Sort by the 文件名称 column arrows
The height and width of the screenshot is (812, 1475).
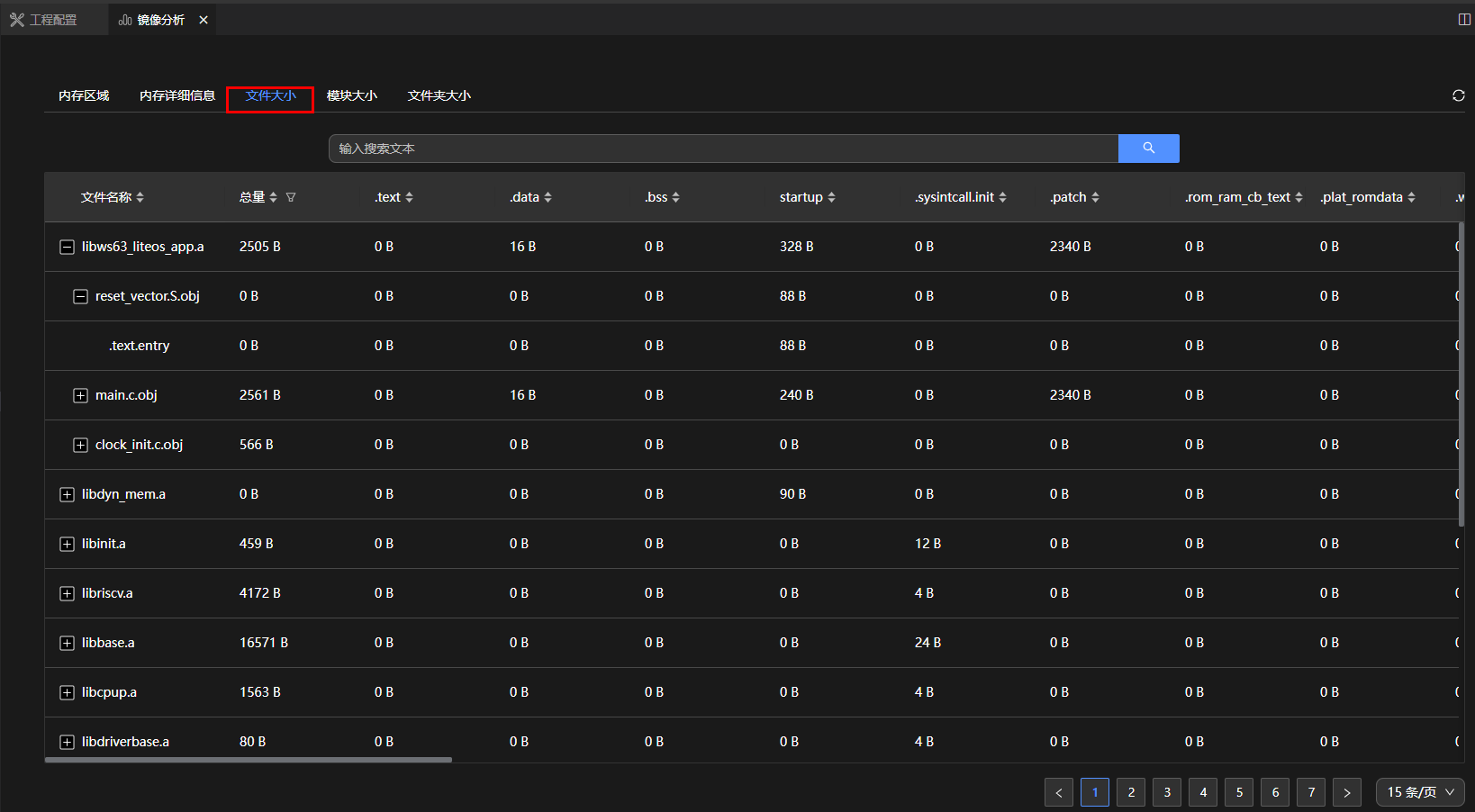(x=140, y=197)
